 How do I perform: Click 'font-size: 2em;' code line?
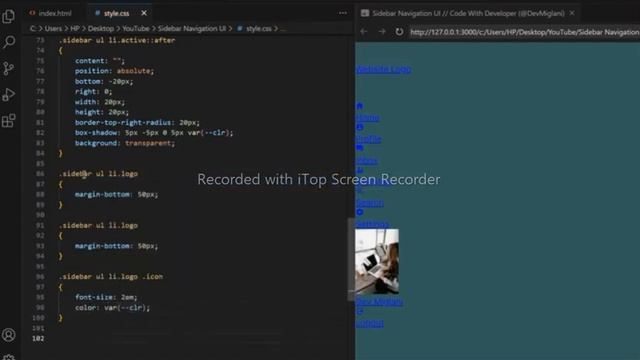[x=106, y=297]
